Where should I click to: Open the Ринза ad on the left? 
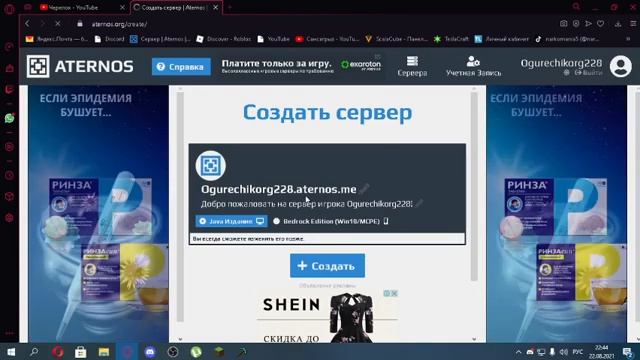[98, 214]
